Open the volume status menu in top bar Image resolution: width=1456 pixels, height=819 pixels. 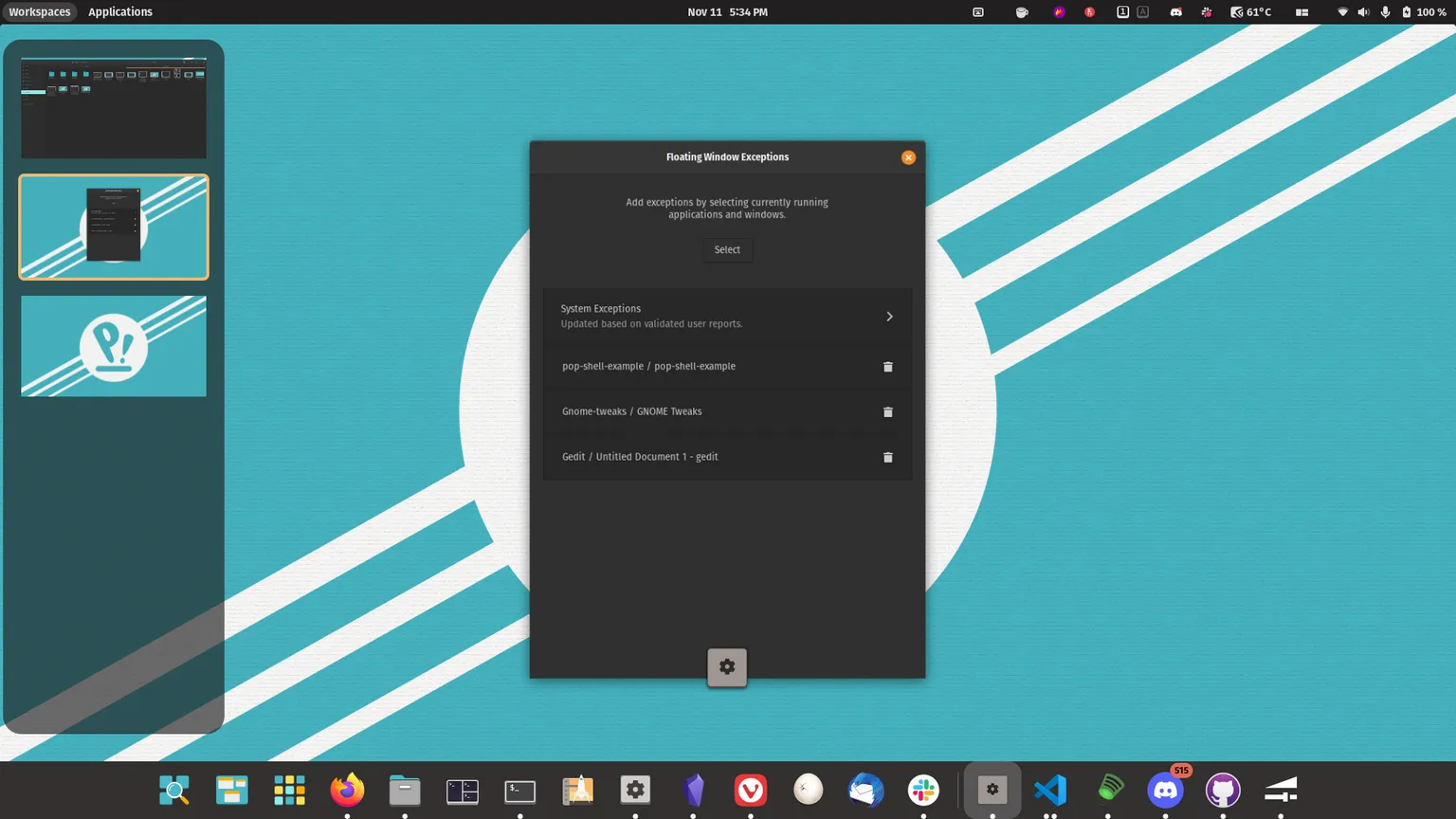pos(1363,12)
